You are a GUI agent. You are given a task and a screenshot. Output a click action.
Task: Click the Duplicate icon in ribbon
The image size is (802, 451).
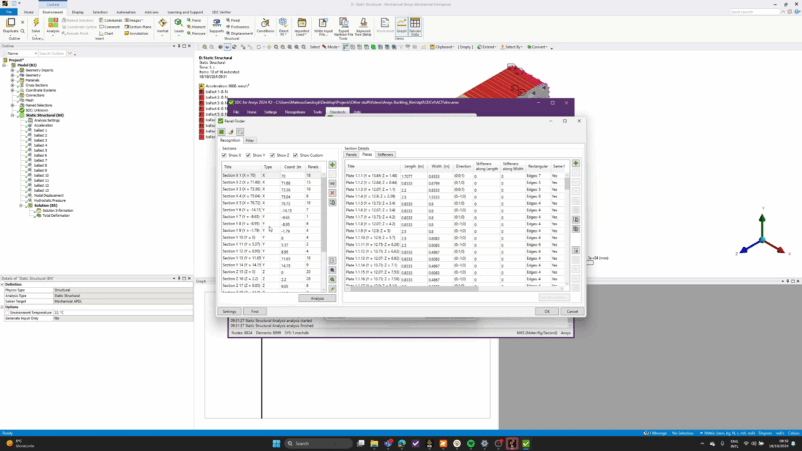[10, 23]
